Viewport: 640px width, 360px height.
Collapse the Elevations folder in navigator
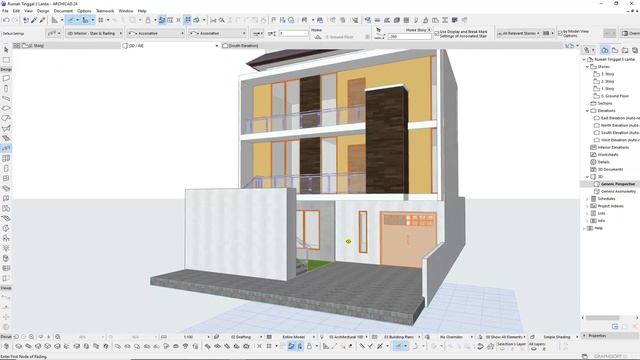pyautogui.click(x=587, y=111)
